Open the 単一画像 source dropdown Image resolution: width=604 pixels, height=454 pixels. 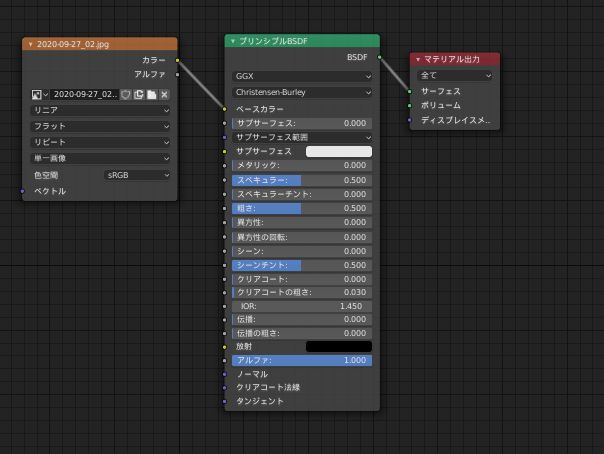[100, 158]
